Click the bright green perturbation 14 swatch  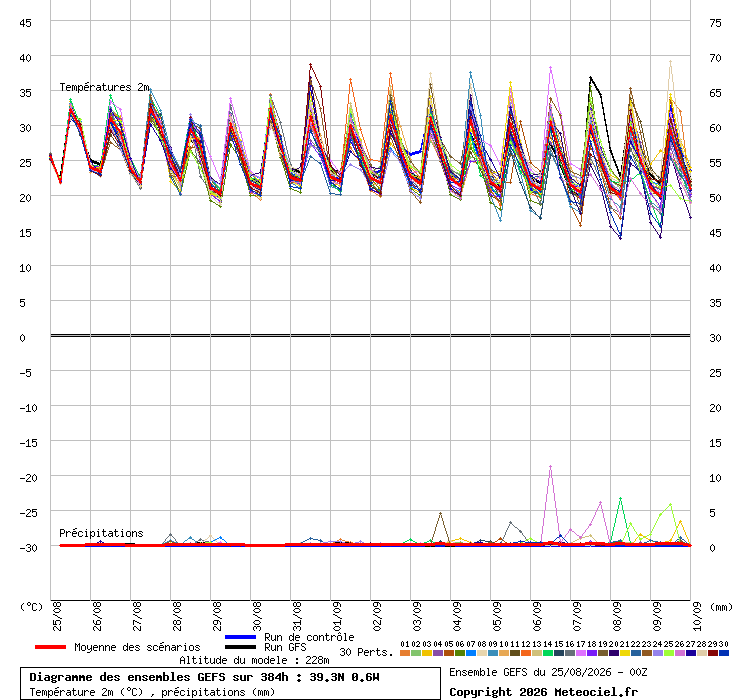[547, 653]
